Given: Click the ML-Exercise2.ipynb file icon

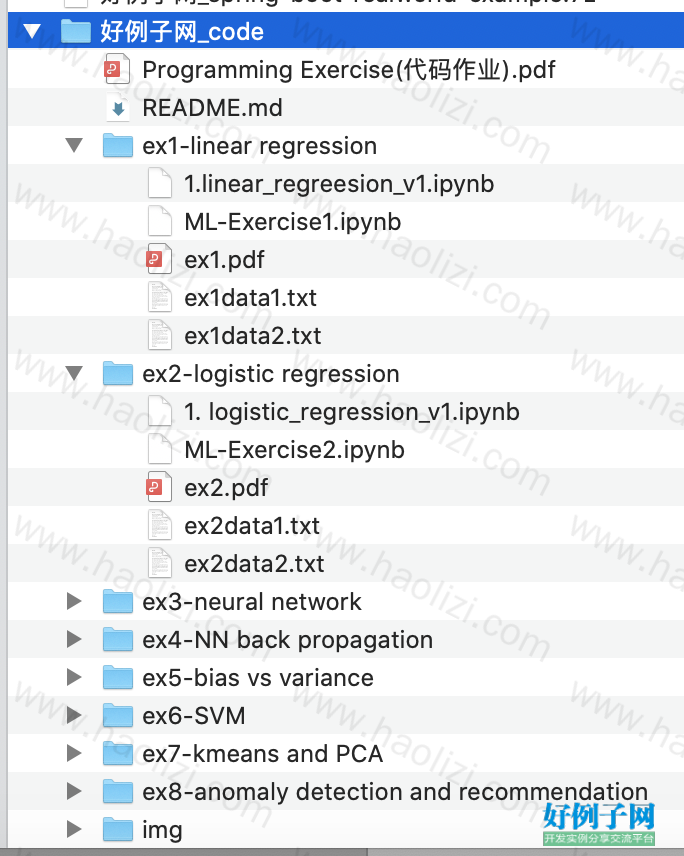Looking at the screenshot, I should [160, 450].
